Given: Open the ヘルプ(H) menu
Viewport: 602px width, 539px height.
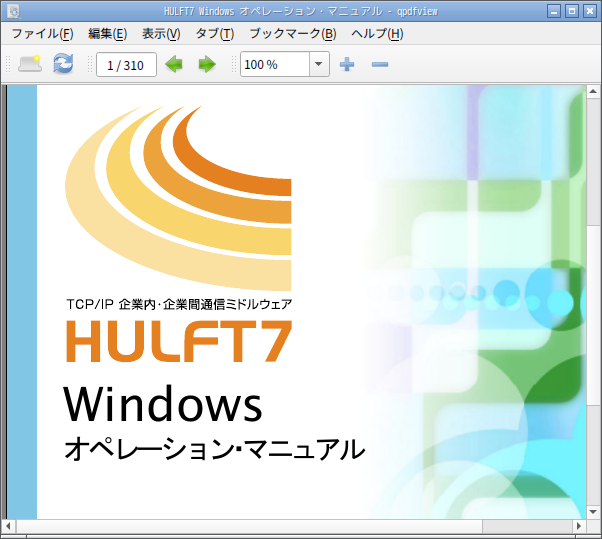Looking at the screenshot, I should pos(377,34).
